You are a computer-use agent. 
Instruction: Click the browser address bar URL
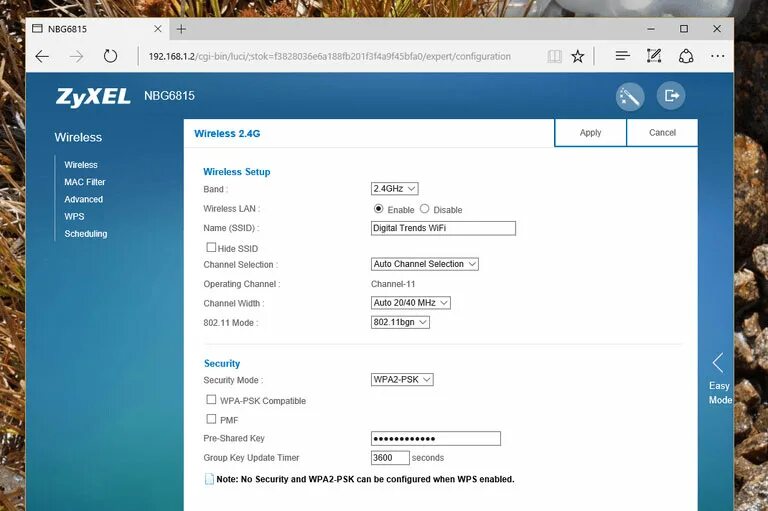click(330, 56)
